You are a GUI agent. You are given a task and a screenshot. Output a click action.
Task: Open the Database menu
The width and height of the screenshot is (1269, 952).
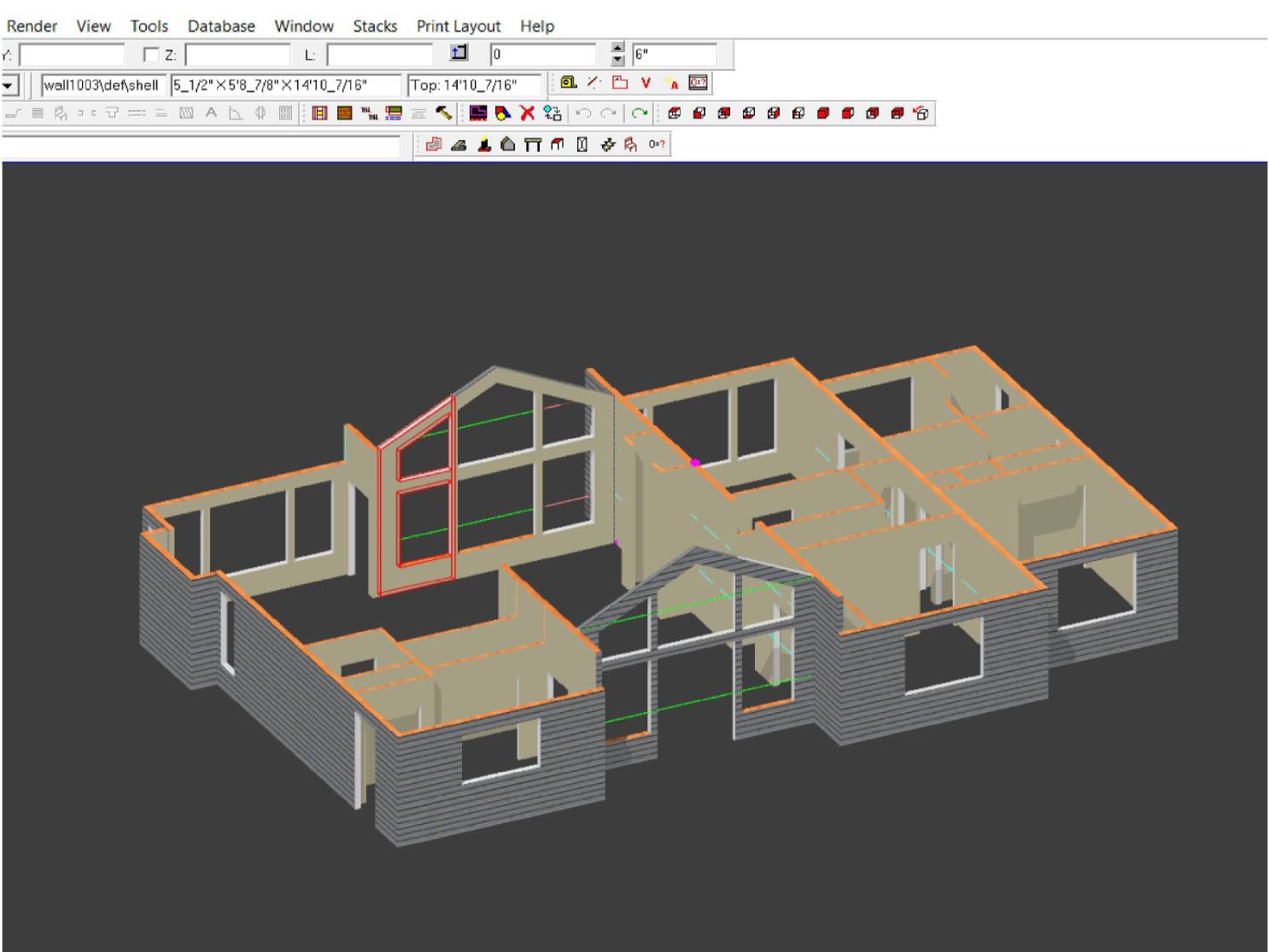221,26
